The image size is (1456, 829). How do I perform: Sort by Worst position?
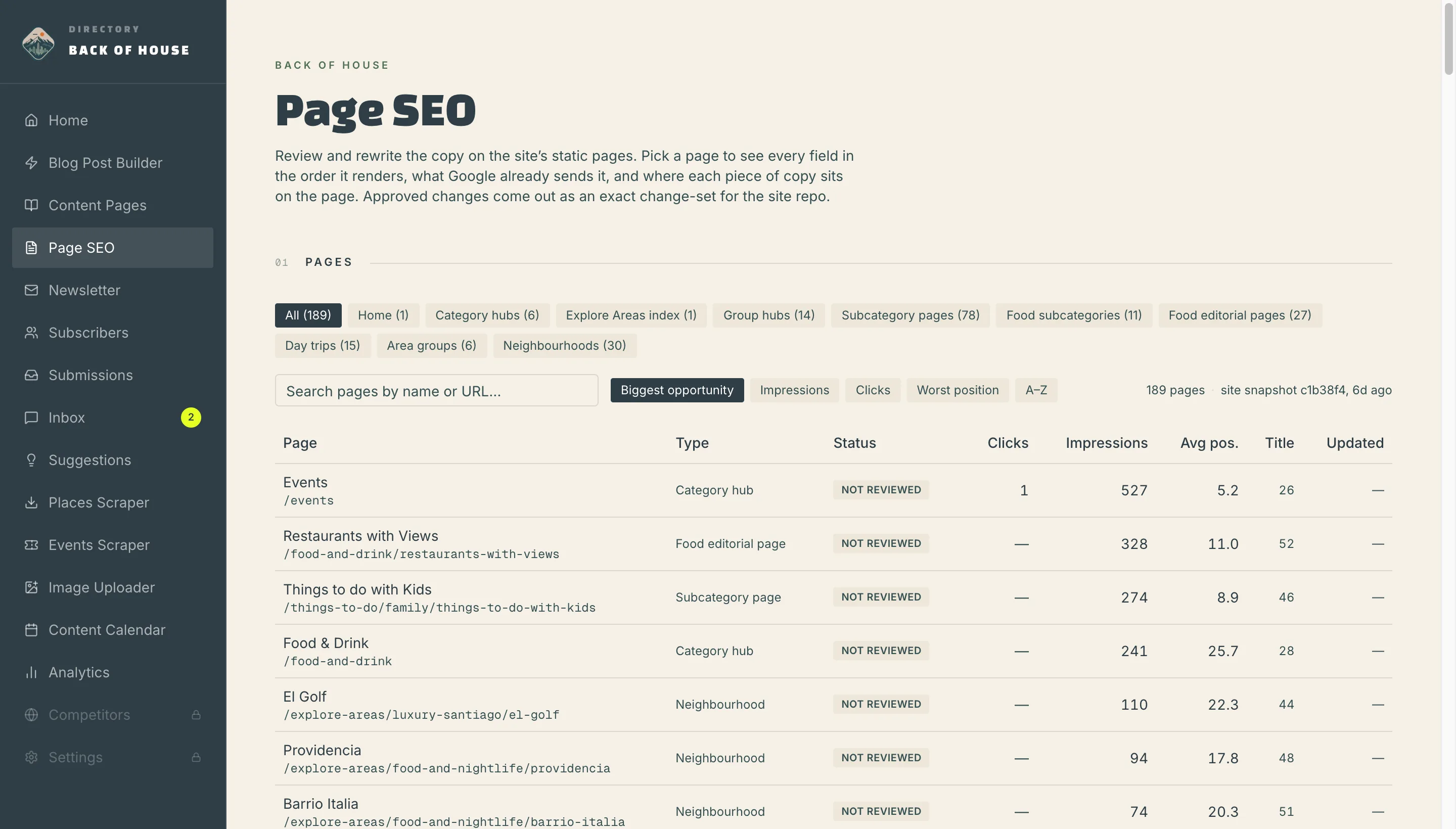tap(958, 390)
